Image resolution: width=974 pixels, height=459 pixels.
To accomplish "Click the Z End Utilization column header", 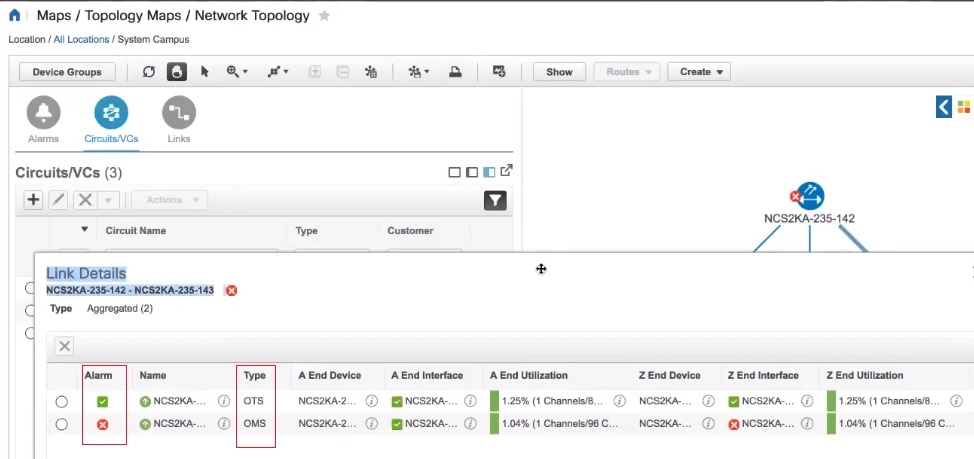I will pos(865,375).
